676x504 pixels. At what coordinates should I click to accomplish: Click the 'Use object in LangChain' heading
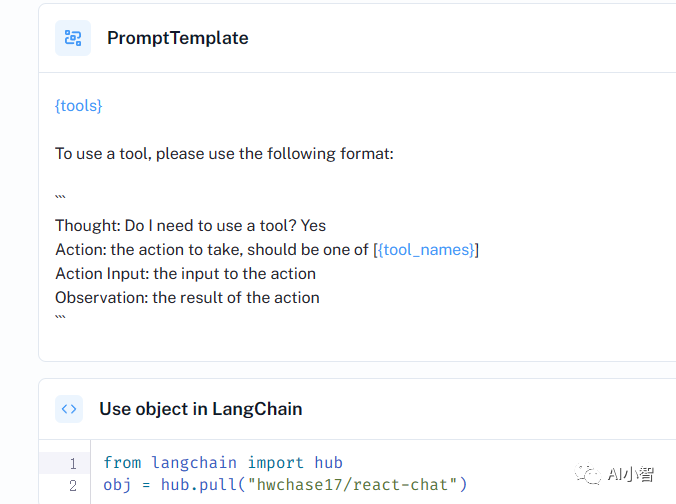200,408
